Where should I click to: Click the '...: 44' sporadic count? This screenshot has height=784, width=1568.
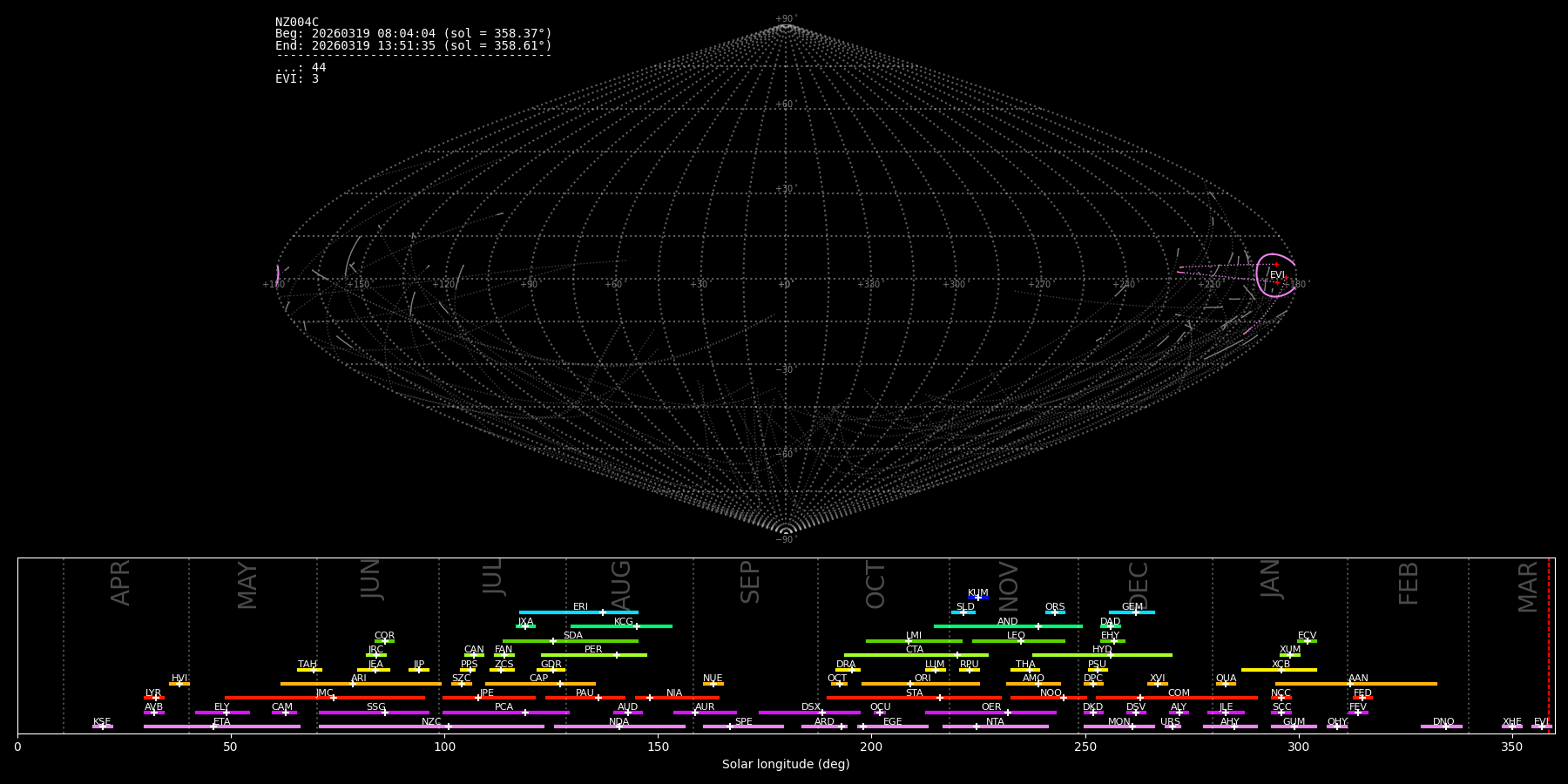[x=301, y=68]
